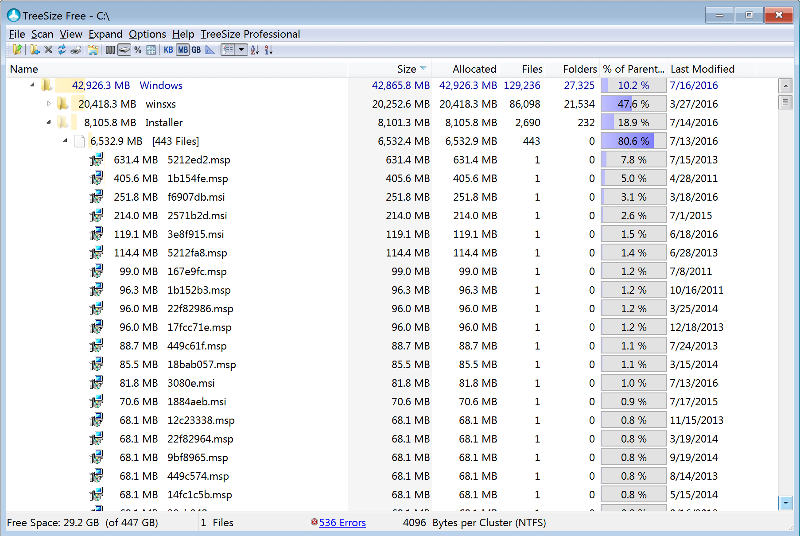Screen dimensions: 800x536
Task: Click the select directory to scan icon
Action: pyautogui.click(x=17, y=49)
